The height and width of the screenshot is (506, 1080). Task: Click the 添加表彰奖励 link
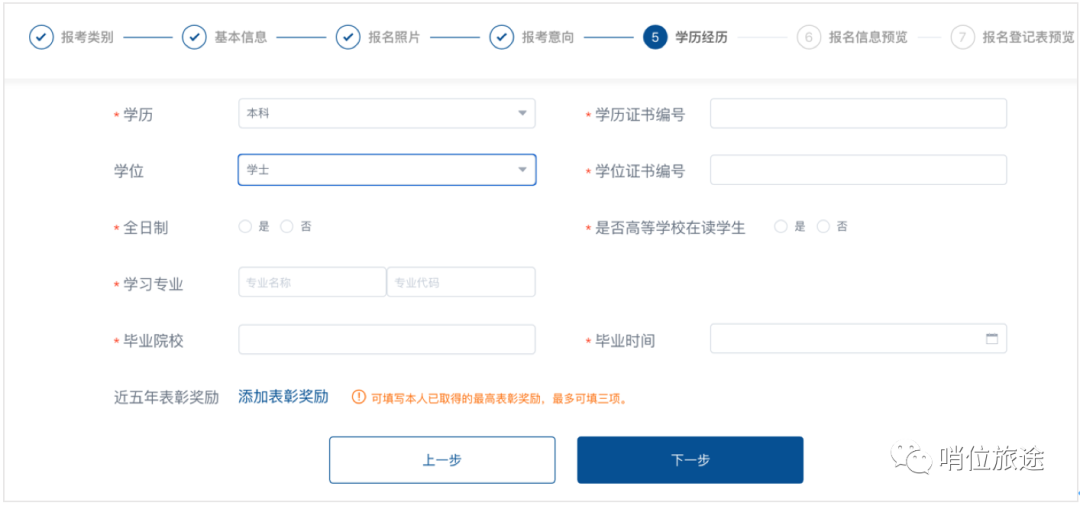pos(283,397)
